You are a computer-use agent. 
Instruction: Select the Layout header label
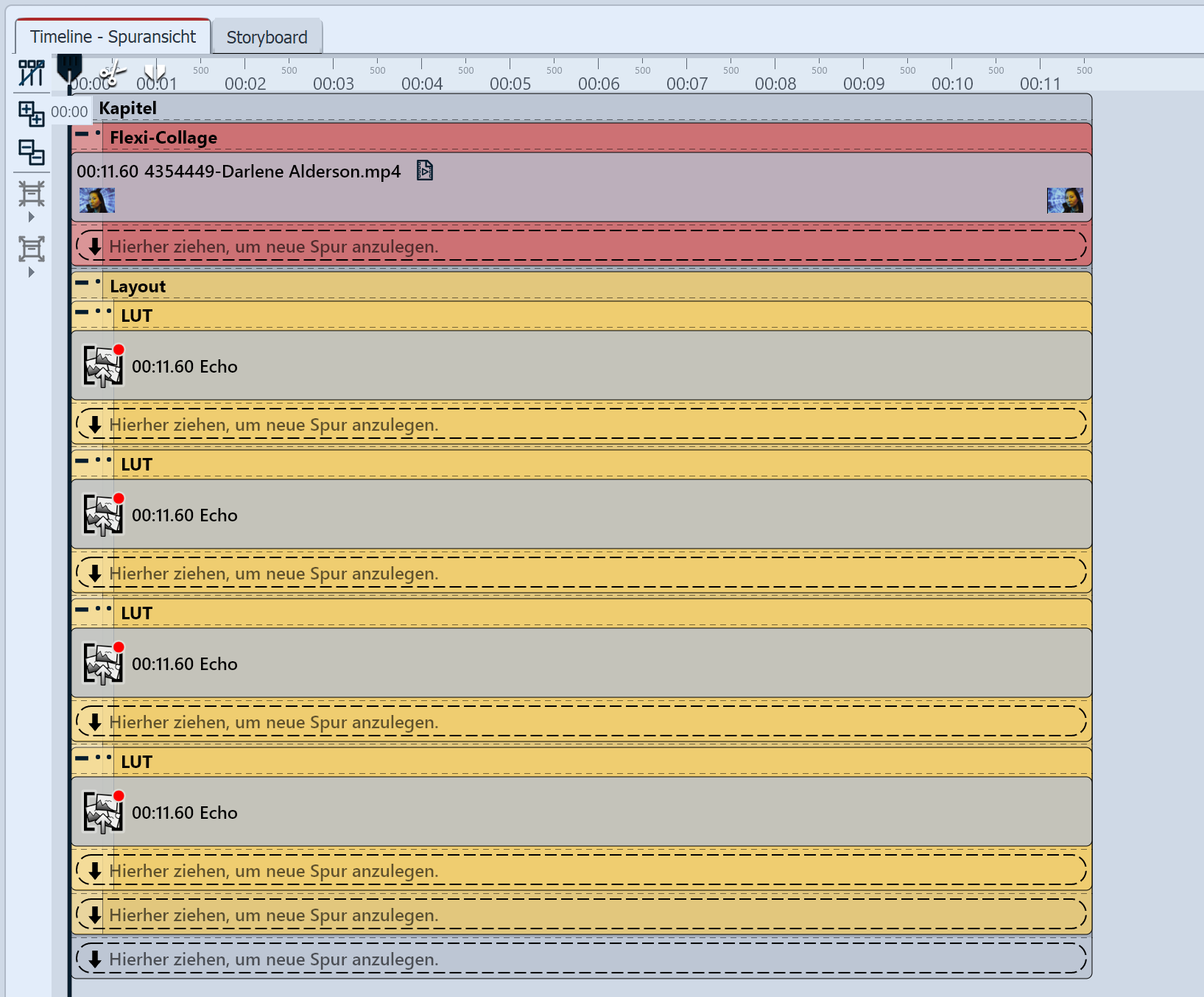pyautogui.click(x=138, y=286)
